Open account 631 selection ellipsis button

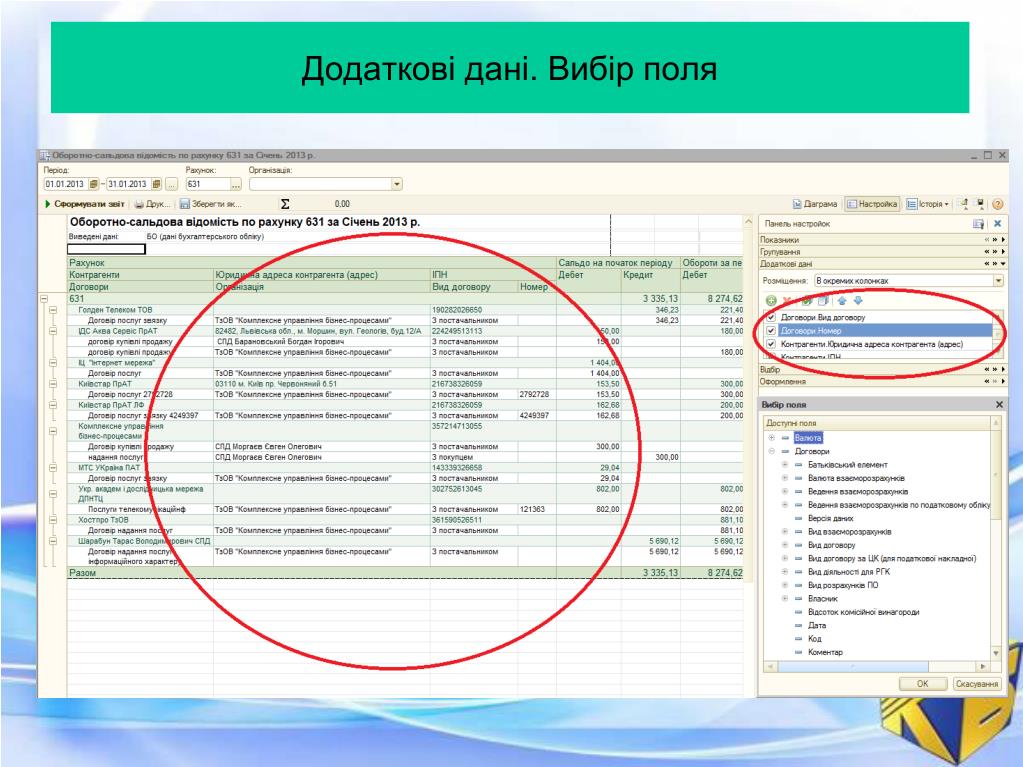[x=236, y=185]
